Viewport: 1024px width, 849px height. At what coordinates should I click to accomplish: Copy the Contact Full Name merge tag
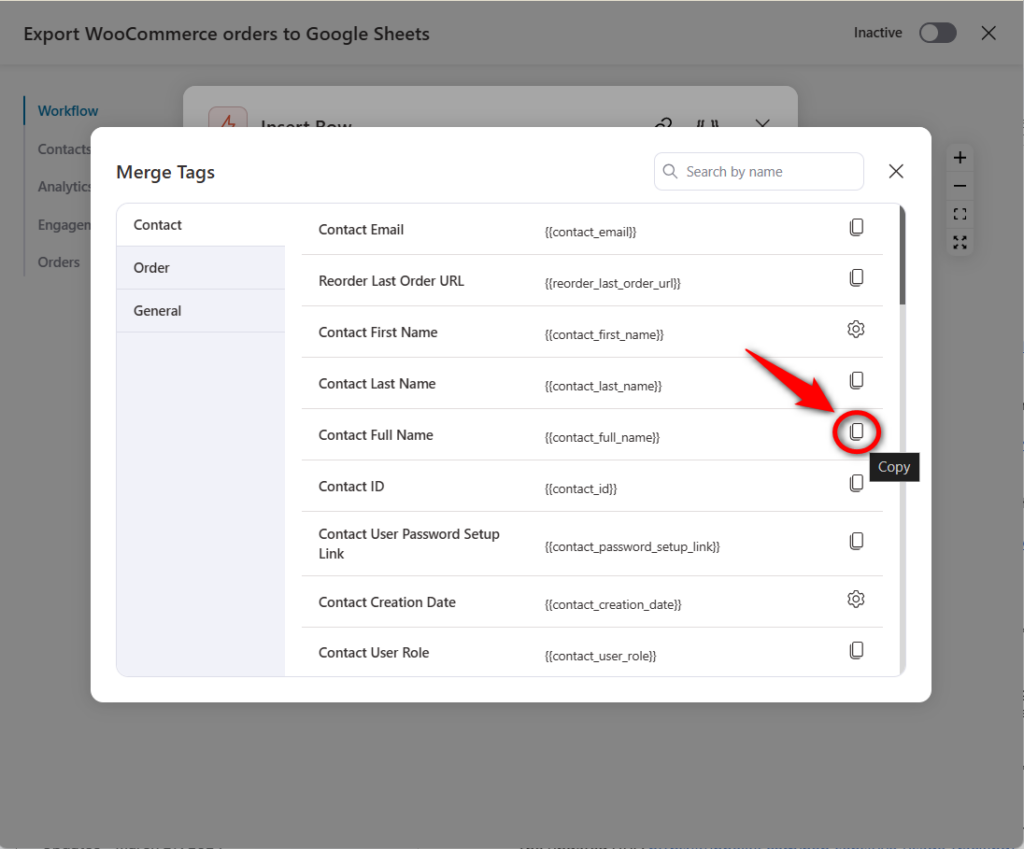tap(856, 432)
